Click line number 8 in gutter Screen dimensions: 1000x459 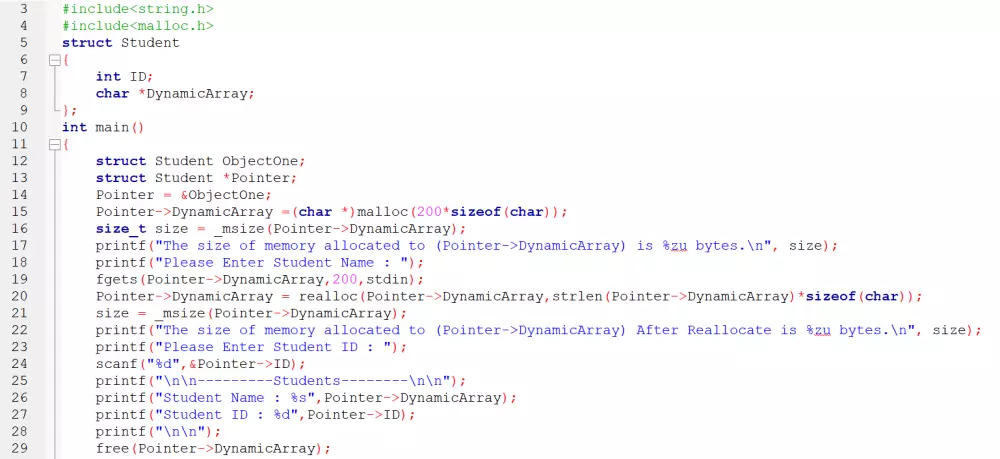pos(24,94)
